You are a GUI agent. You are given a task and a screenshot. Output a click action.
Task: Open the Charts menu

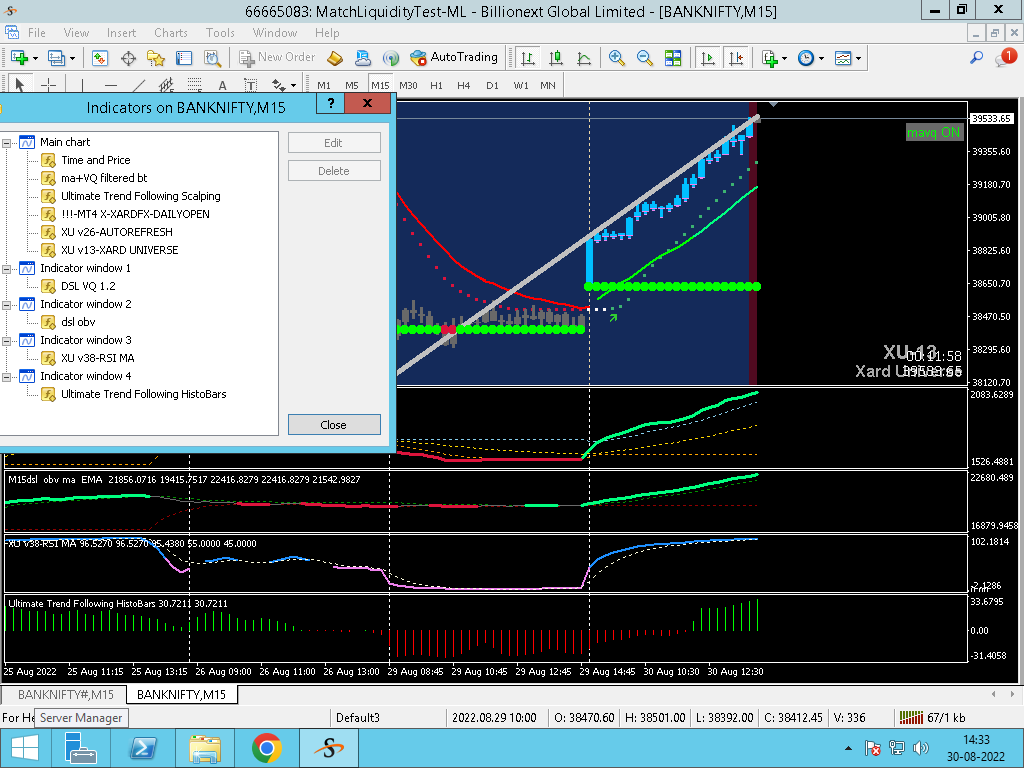171,33
